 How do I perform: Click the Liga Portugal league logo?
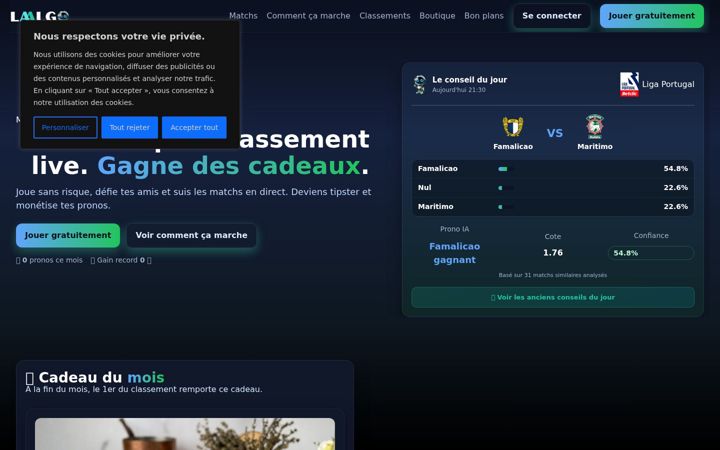pos(629,84)
